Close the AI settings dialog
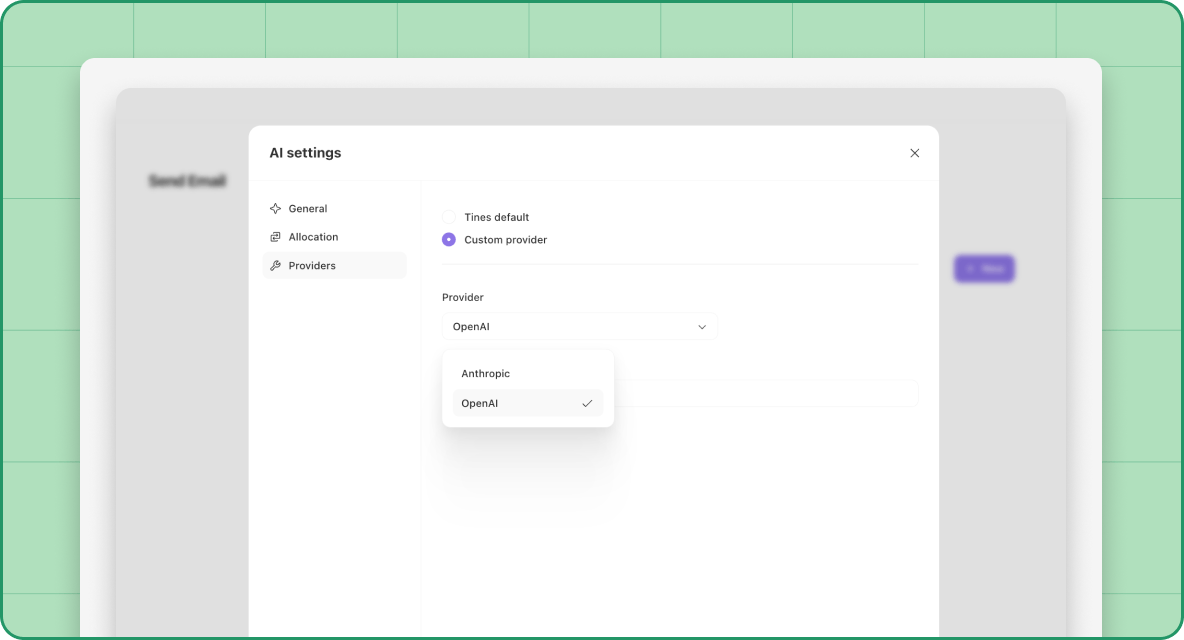Viewport: 1184px width, 640px height. pos(914,153)
